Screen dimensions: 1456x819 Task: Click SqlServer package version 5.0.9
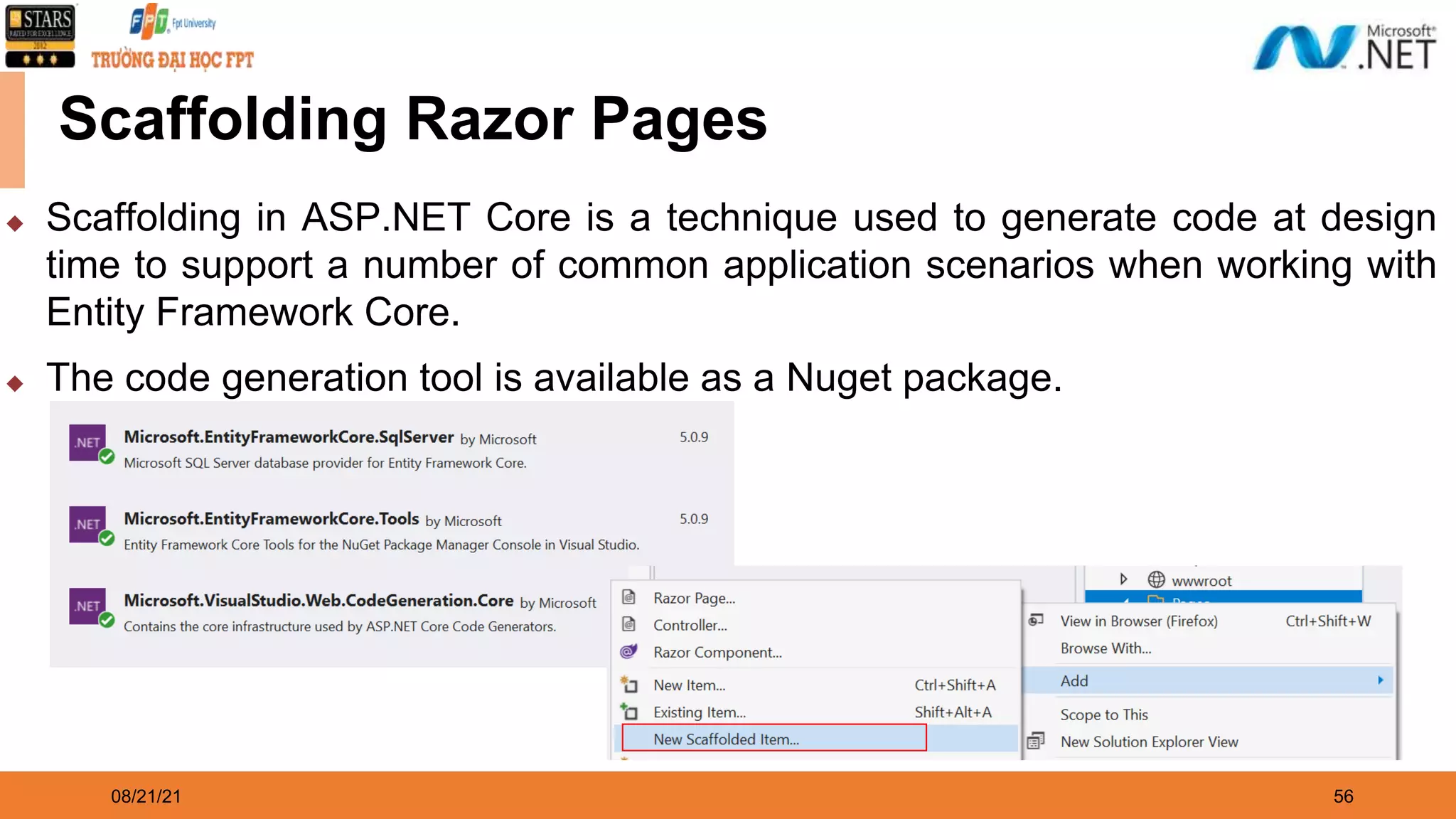tap(694, 437)
